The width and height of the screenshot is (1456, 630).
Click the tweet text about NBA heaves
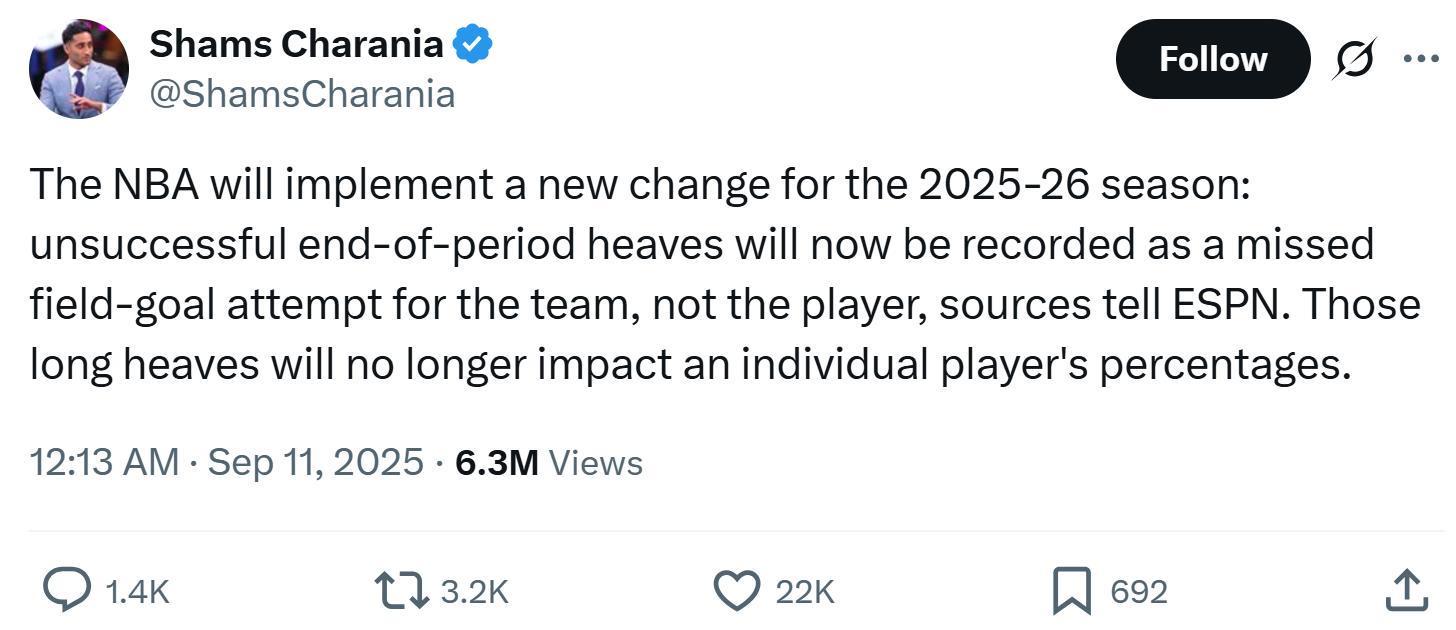coord(700,274)
